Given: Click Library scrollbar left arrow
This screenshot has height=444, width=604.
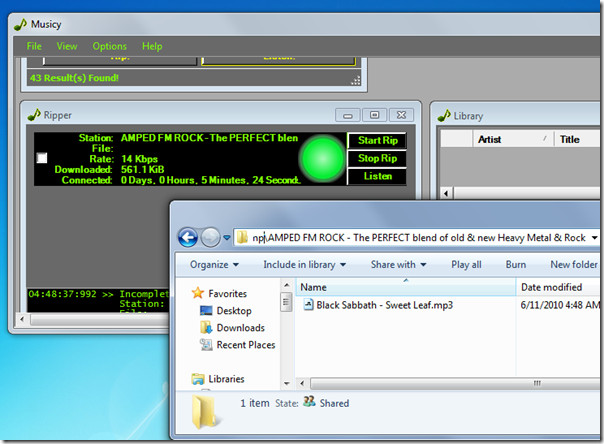Looking at the screenshot, I should [446, 193].
